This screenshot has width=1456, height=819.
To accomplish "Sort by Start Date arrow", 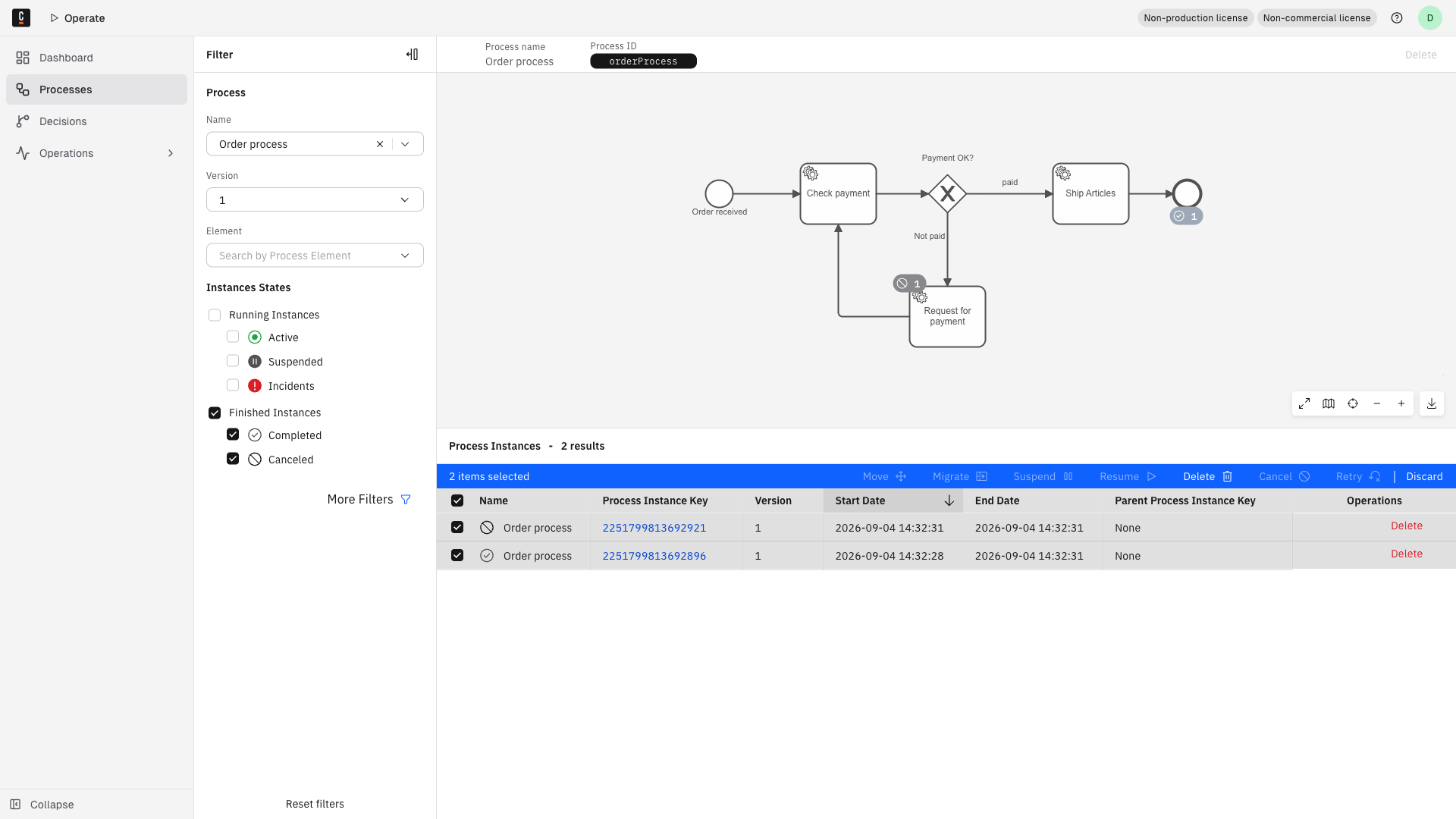I will [949, 500].
